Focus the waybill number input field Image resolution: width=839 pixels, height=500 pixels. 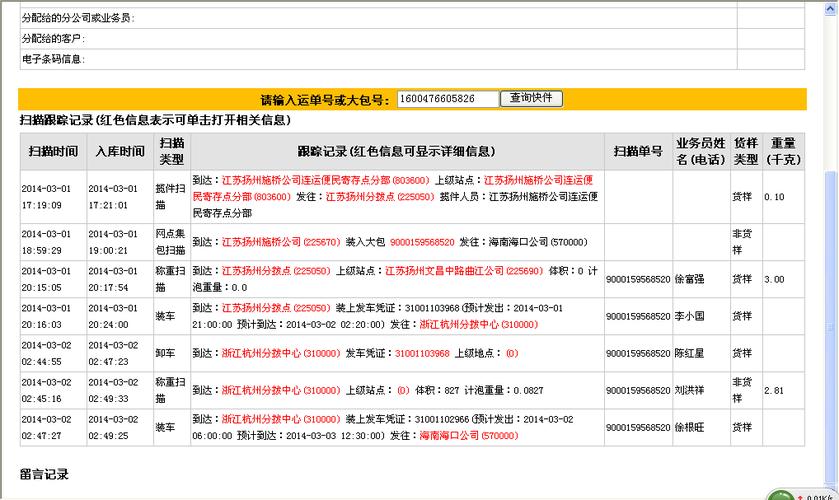(447, 99)
